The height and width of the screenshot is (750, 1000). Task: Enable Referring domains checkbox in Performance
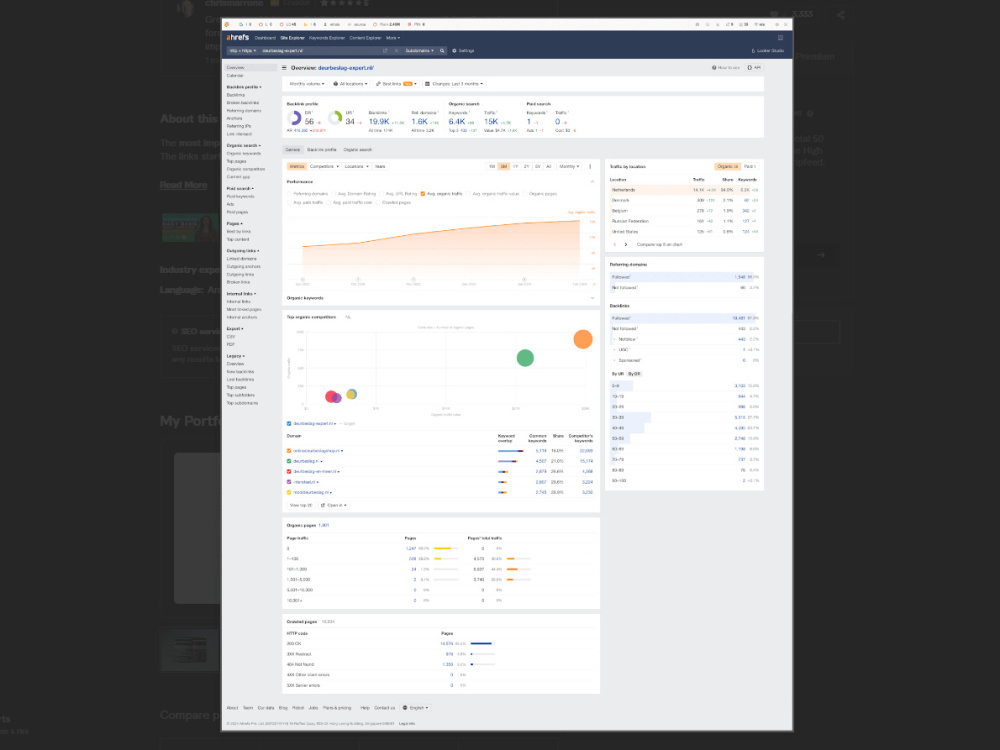290,193
